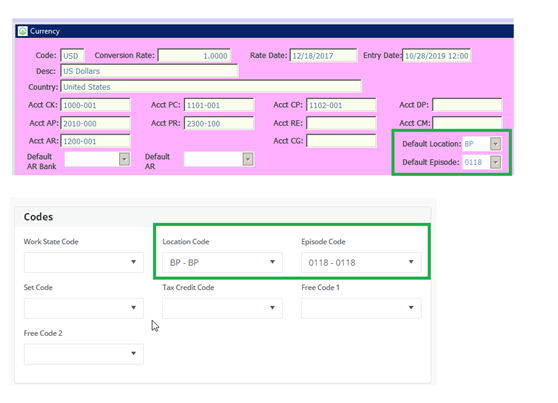
Task: Select the Acct CK field 1000-001
Action: (x=95, y=105)
